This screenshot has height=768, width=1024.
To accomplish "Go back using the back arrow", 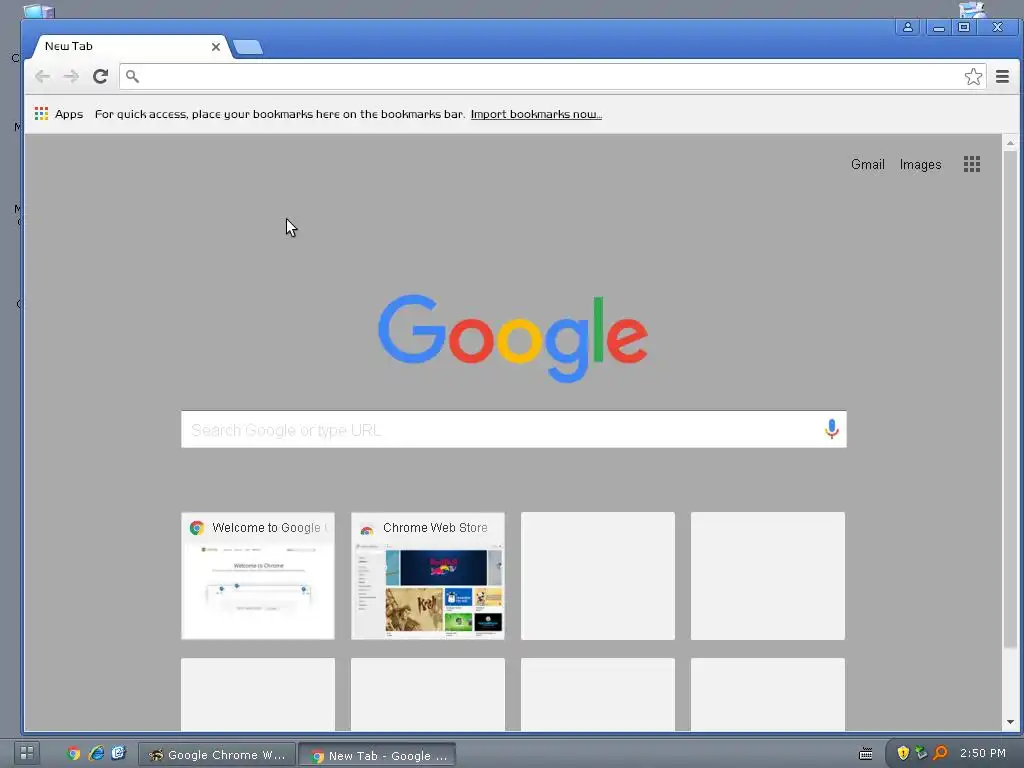I will pyautogui.click(x=42, y=76).
